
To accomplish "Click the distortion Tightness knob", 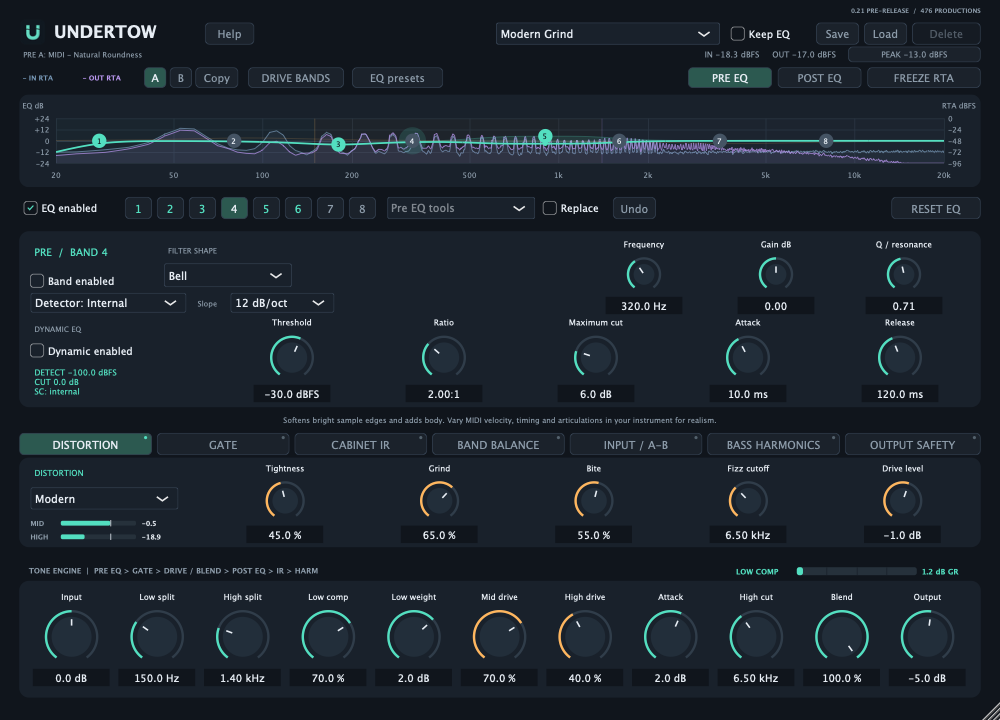I will point(284,500).
